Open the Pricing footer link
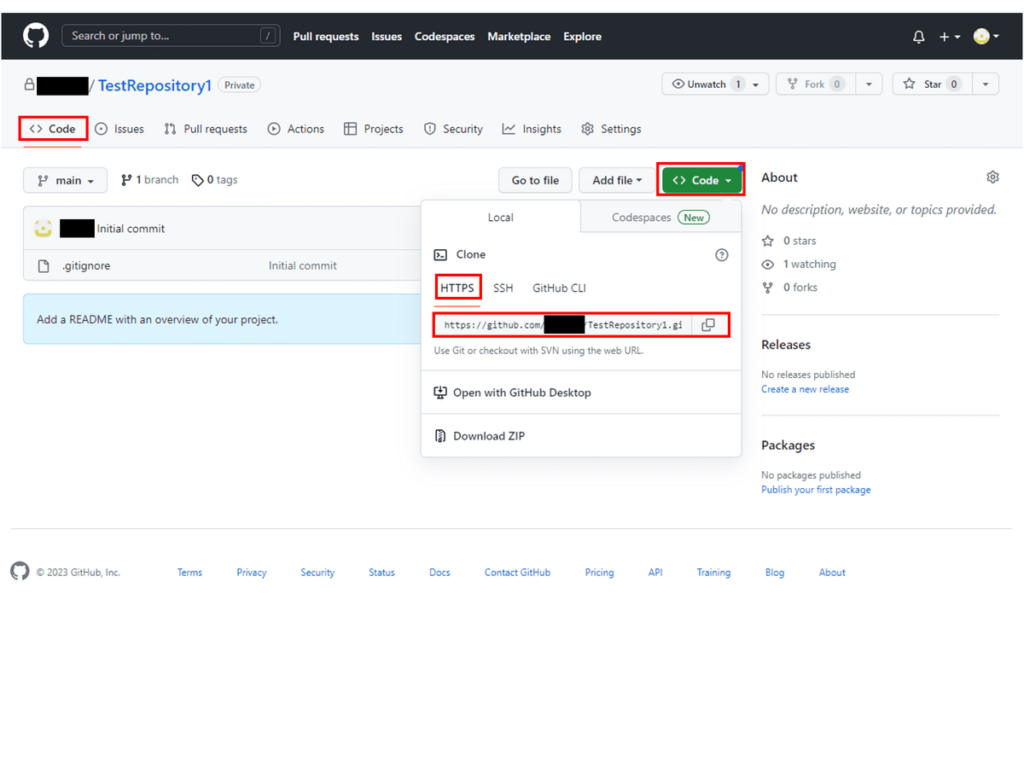The image size is (1024, 768). point(599,572)
